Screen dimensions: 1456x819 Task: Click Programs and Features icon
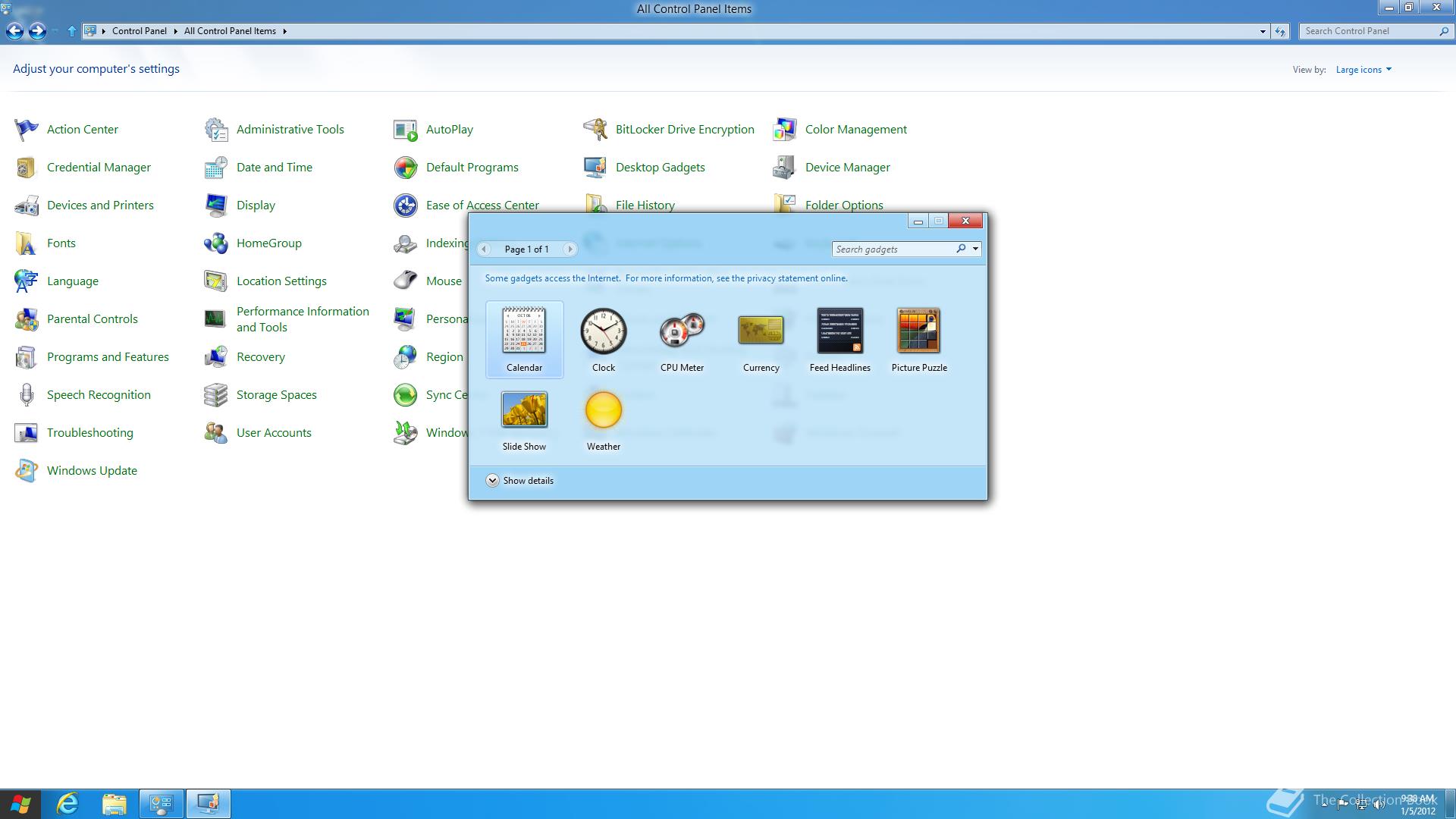(27, 357)
